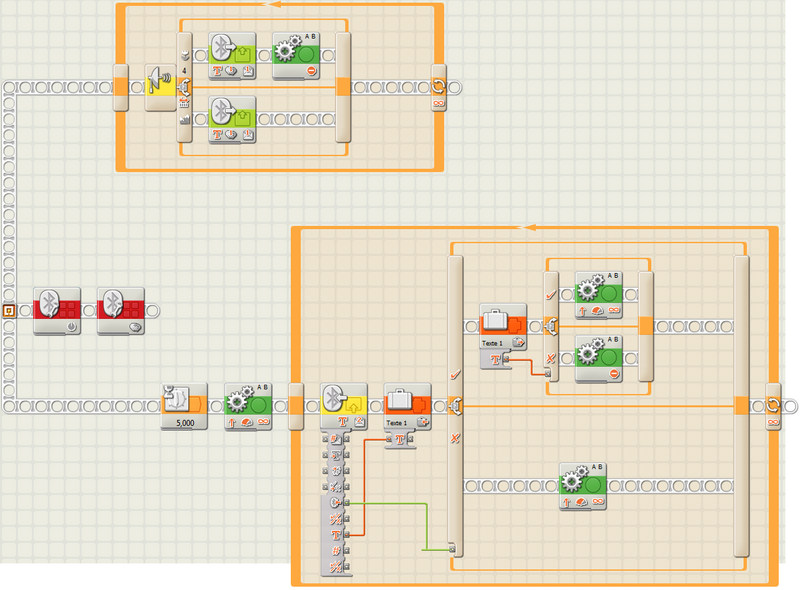Click the bottom data plug of Receive Message hub
Viewport: 800px width, 590px height.
tap(337, 567)
